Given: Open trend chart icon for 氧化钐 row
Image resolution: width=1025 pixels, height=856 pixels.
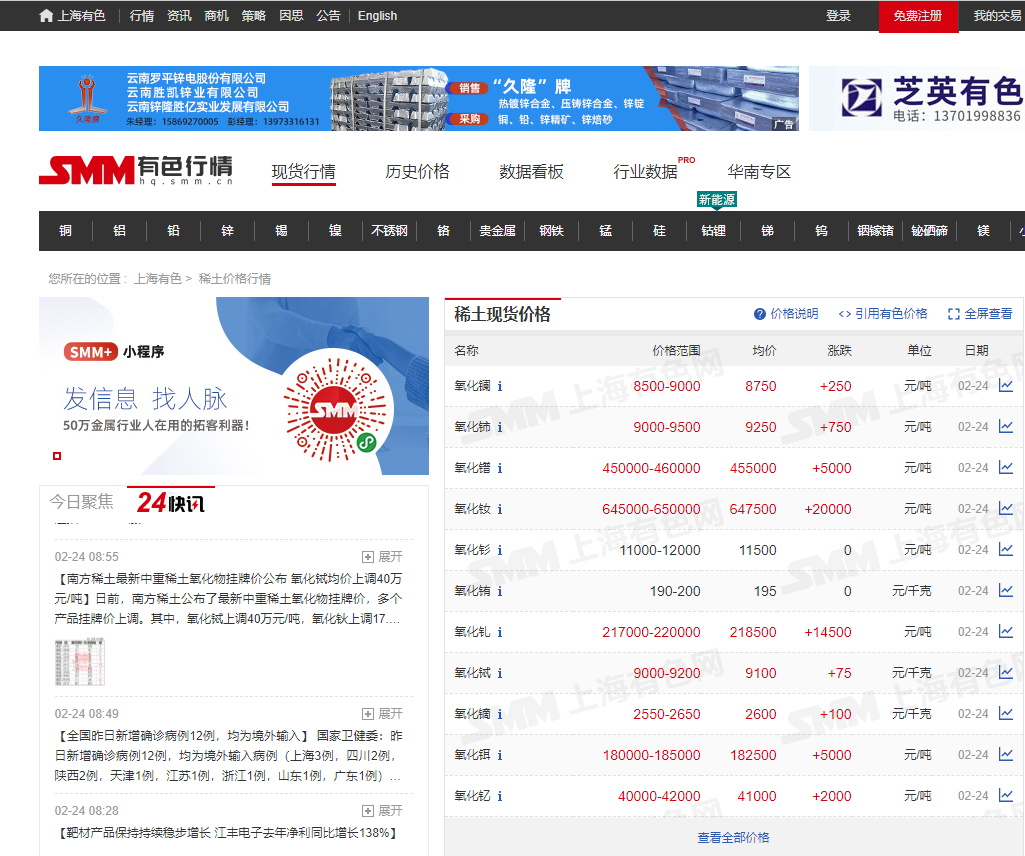Looking at the screenshot, I should coord(1006,550).
